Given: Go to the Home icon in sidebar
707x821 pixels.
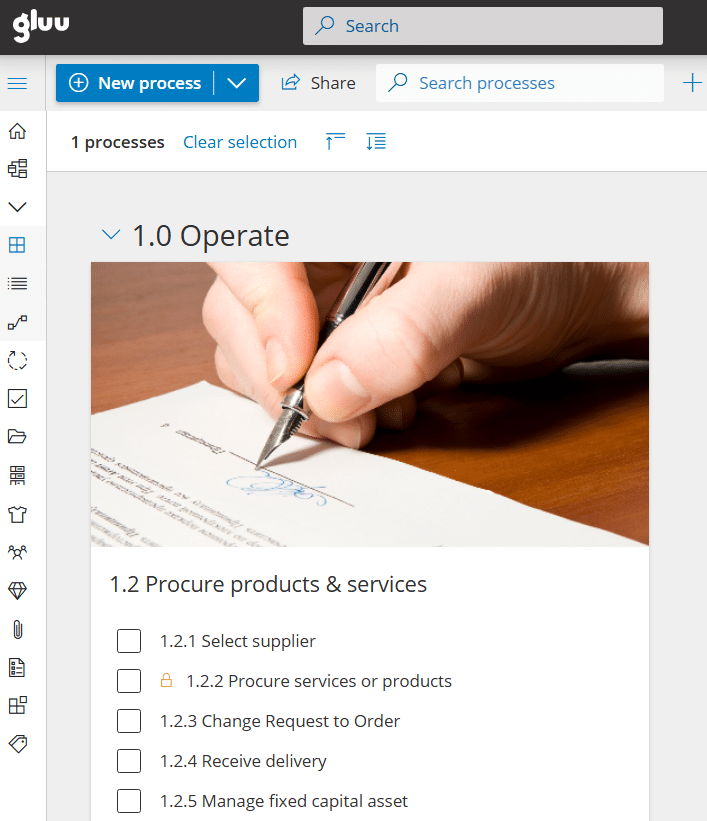Looking at the screenshot, I should pyautogui.click(x=17, y=132).
